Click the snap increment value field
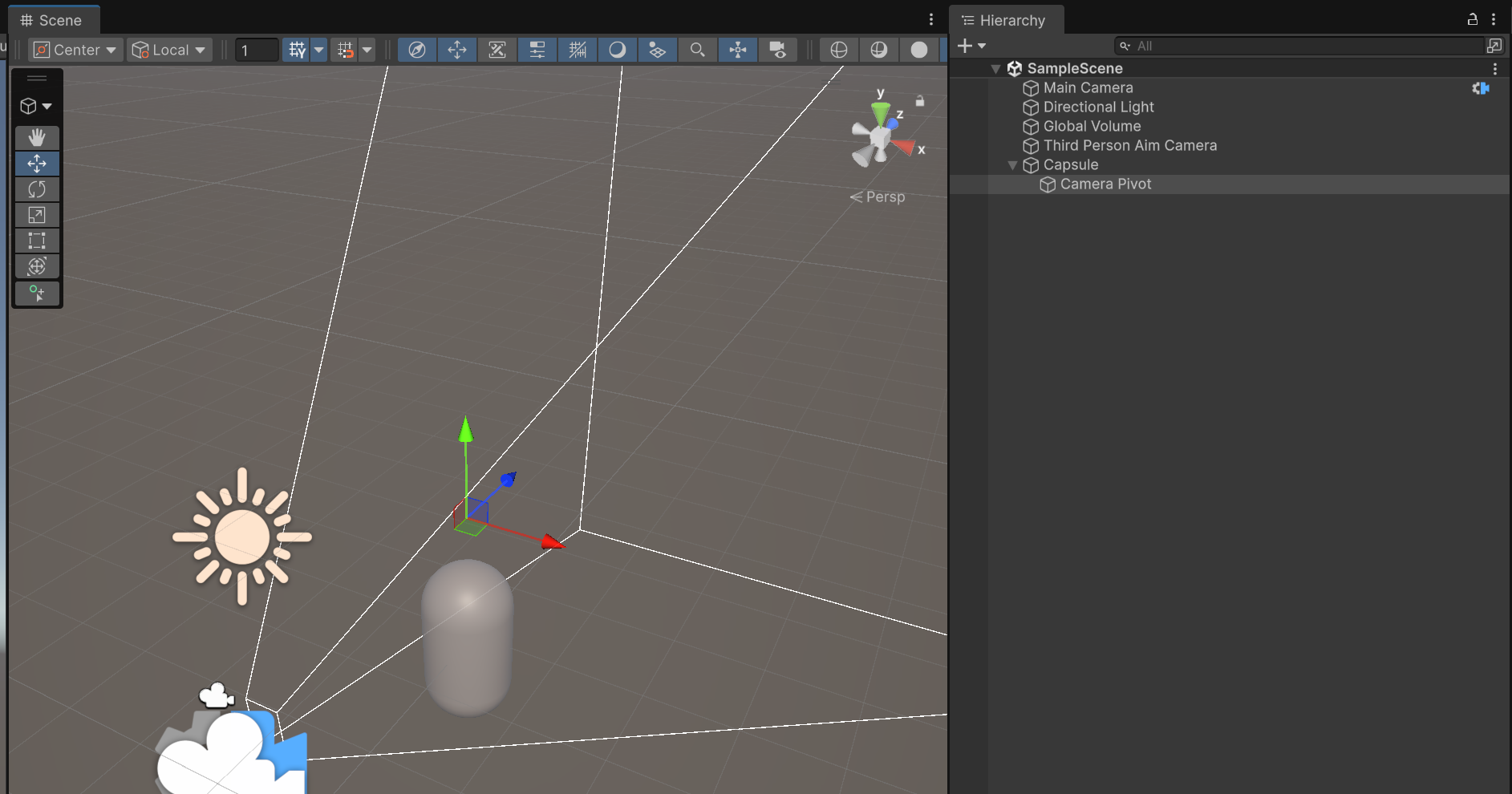1512x794 pixels. pos(256,50)
